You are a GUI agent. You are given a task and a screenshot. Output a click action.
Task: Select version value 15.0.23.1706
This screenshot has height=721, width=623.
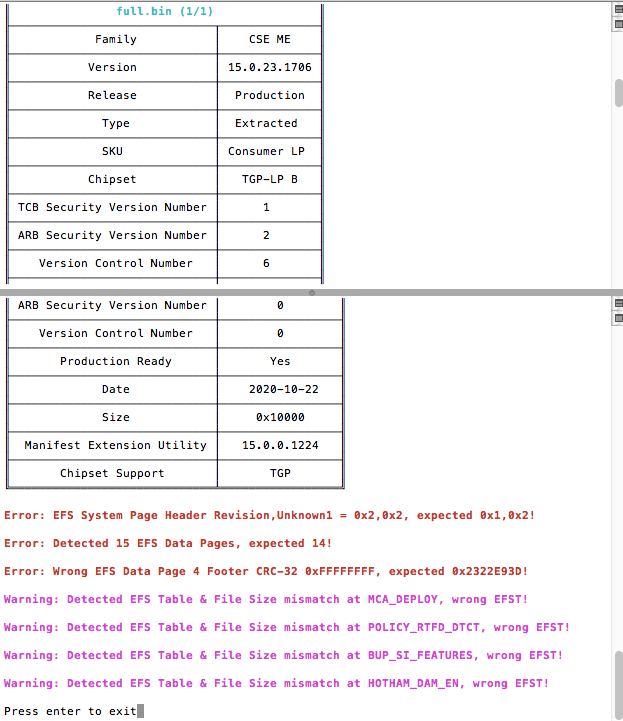coord(270,68)
